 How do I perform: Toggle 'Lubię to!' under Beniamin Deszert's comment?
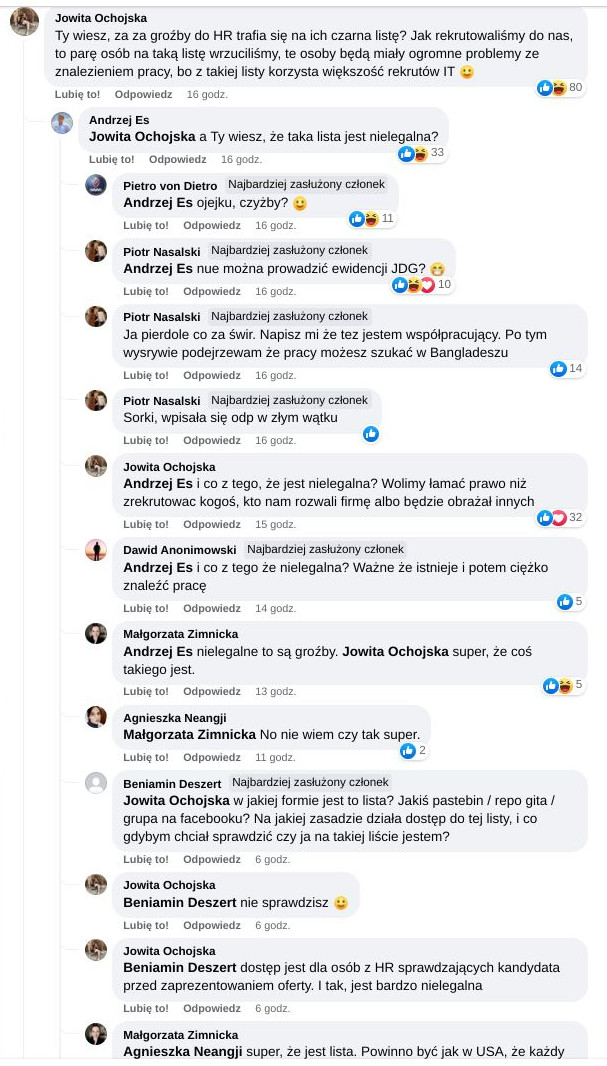pyautogui.click(x=145, y=859)
